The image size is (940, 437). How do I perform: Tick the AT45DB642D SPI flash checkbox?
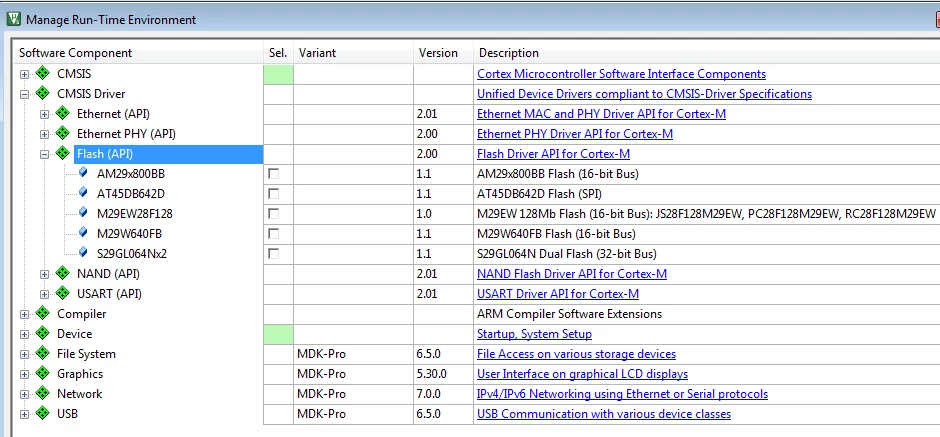273,194
